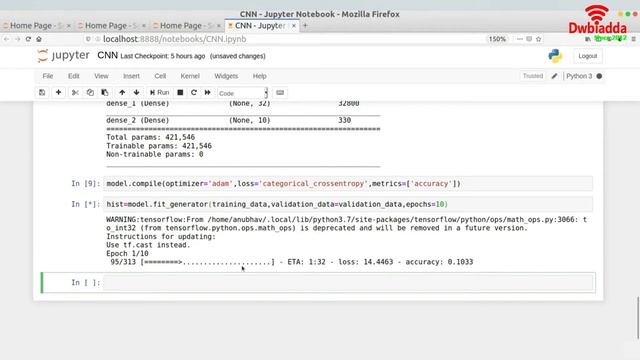This screenshot has height=360, width=640.
Task: Switch to the second Home Page tab
Action: click(110, 25)
